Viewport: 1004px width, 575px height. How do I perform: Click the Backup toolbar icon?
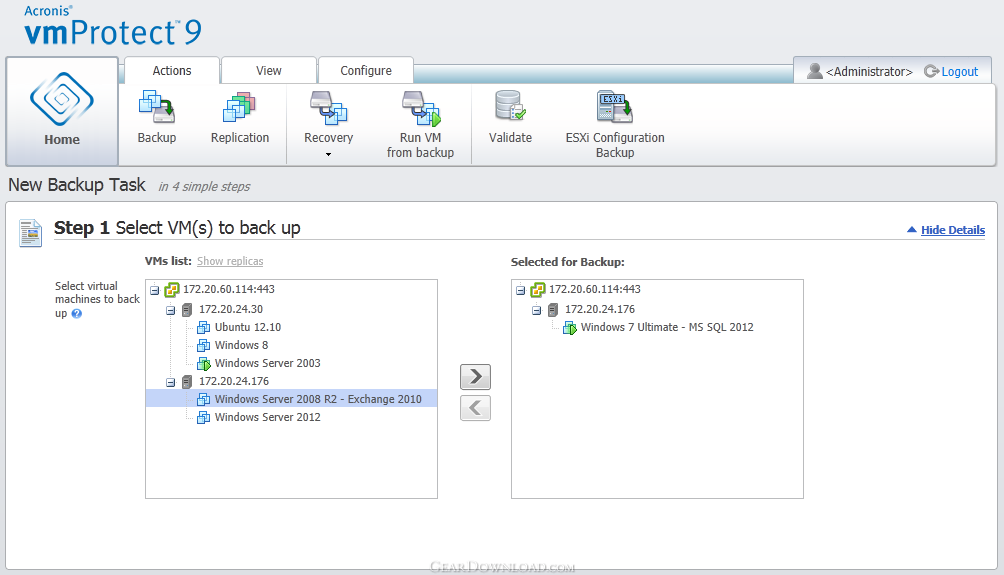(x=157, y=107)
